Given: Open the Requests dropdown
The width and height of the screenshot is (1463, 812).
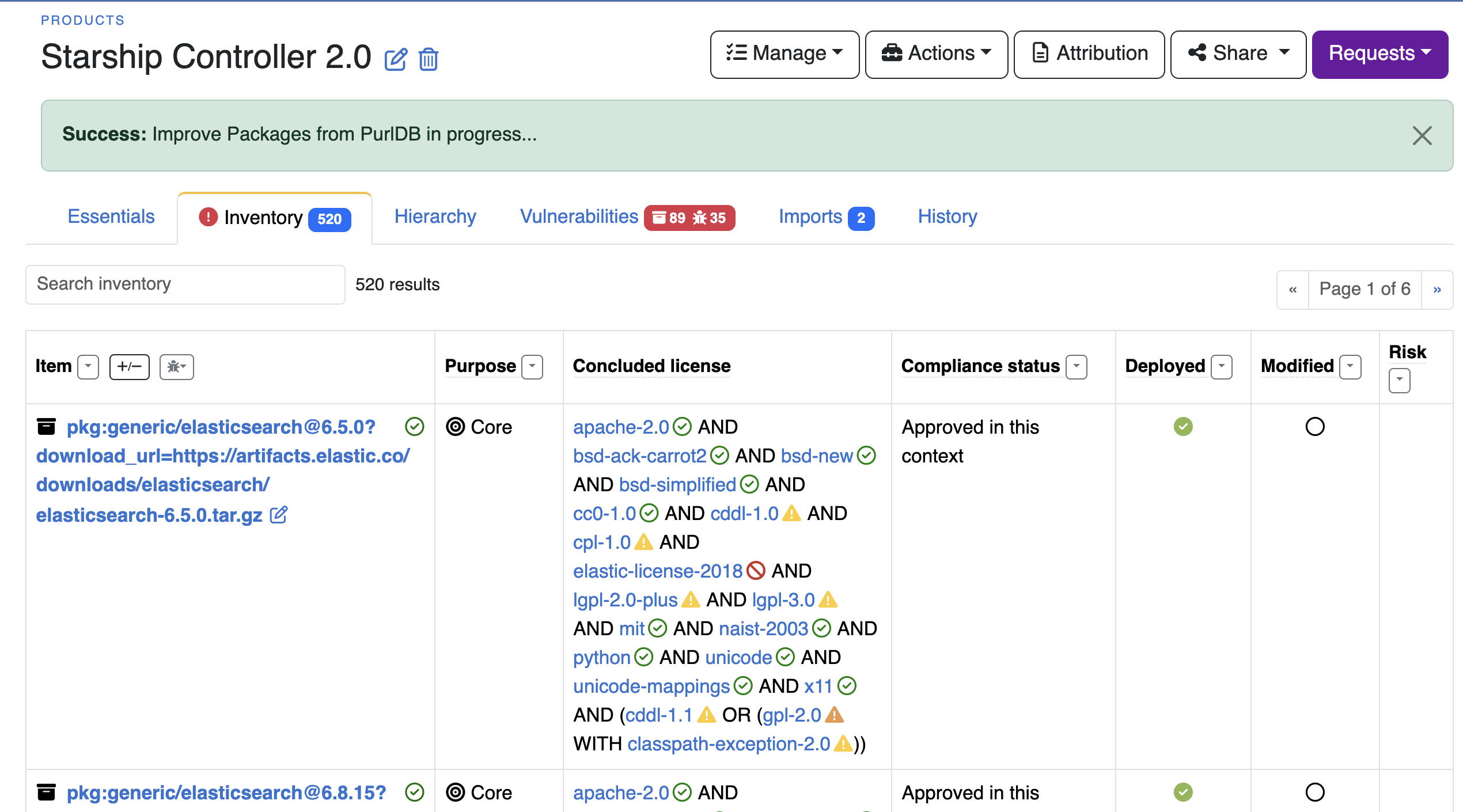Looking at the screenshot, I should tap(1380, 54).
